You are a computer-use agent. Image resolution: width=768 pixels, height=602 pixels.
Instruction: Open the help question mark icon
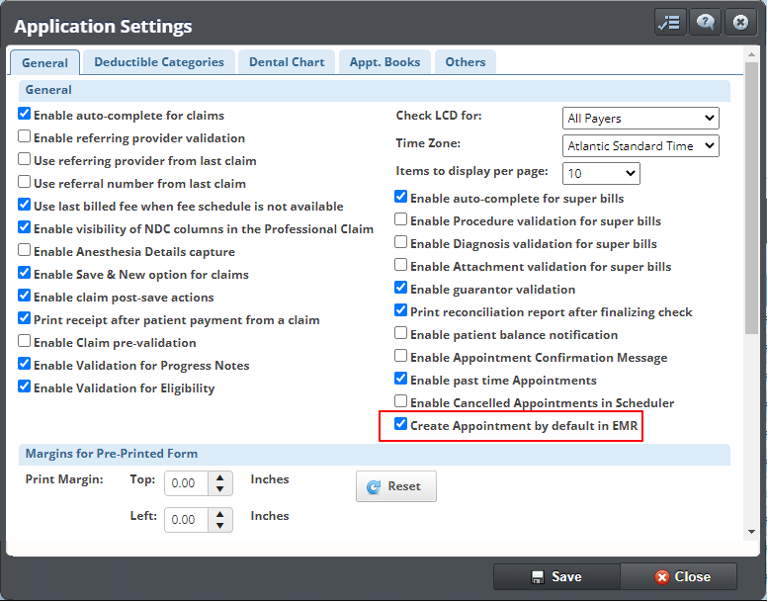pos(705,22)
